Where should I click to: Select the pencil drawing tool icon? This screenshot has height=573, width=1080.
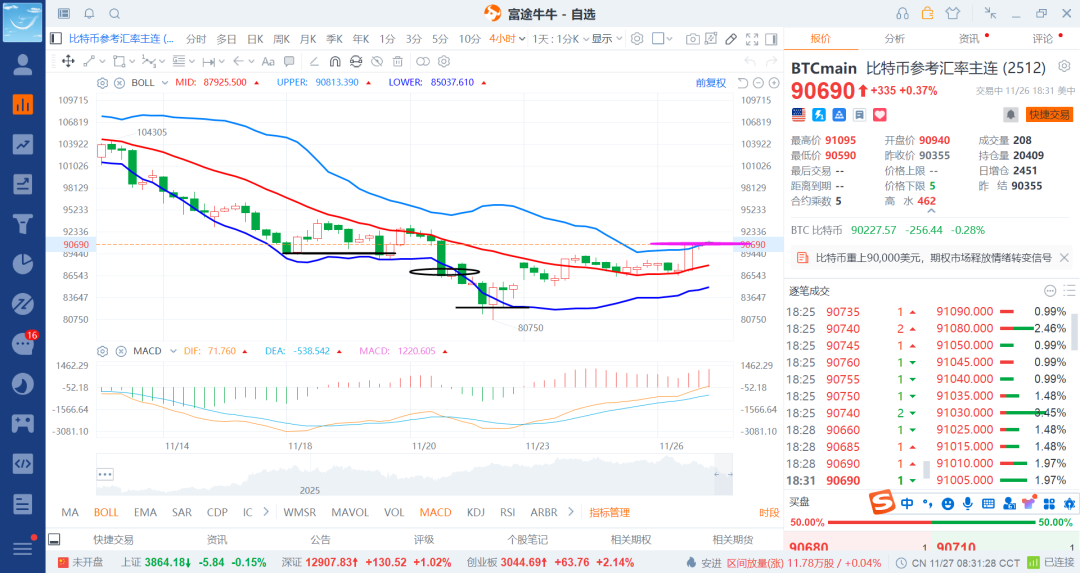[x=731, y=39]
